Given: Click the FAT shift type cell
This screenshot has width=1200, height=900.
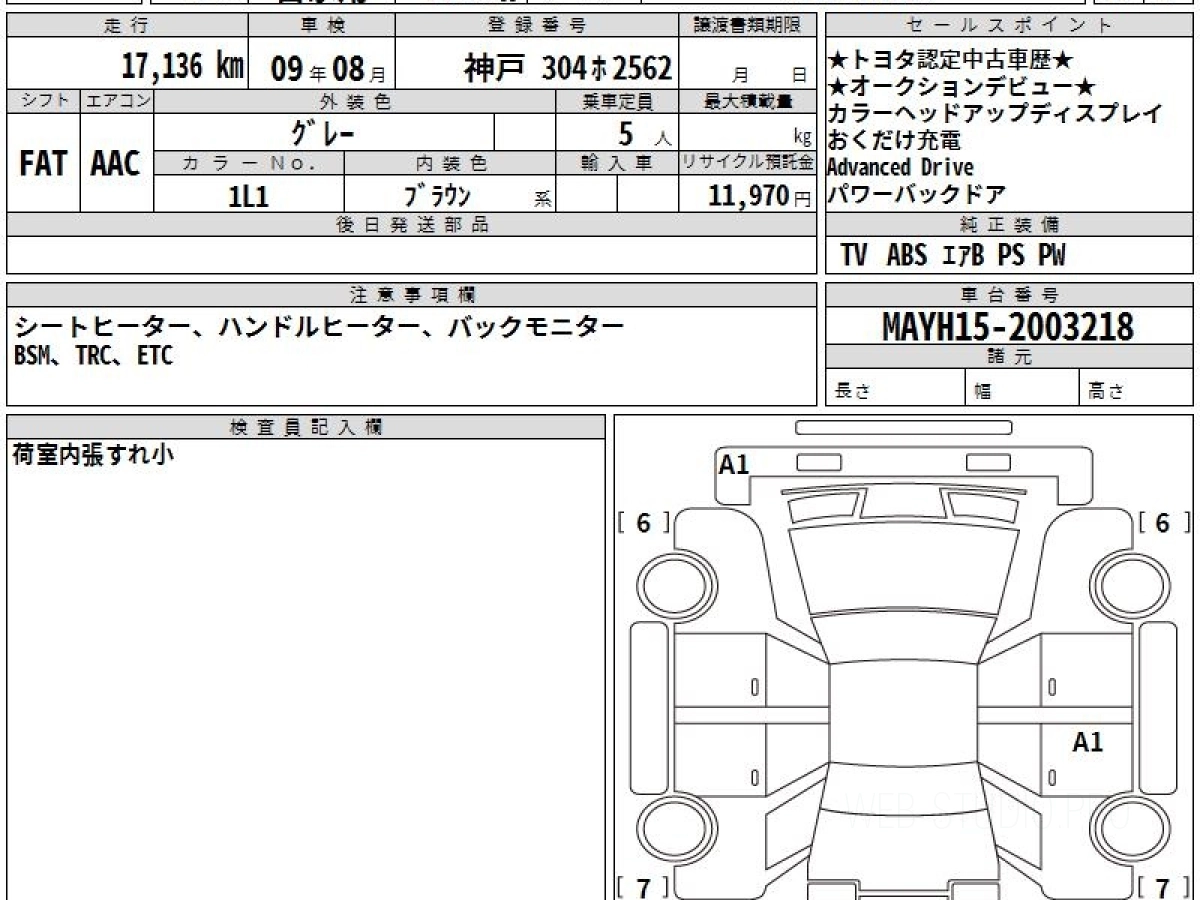Looking at the screenshot, I should tap(43, 163).
